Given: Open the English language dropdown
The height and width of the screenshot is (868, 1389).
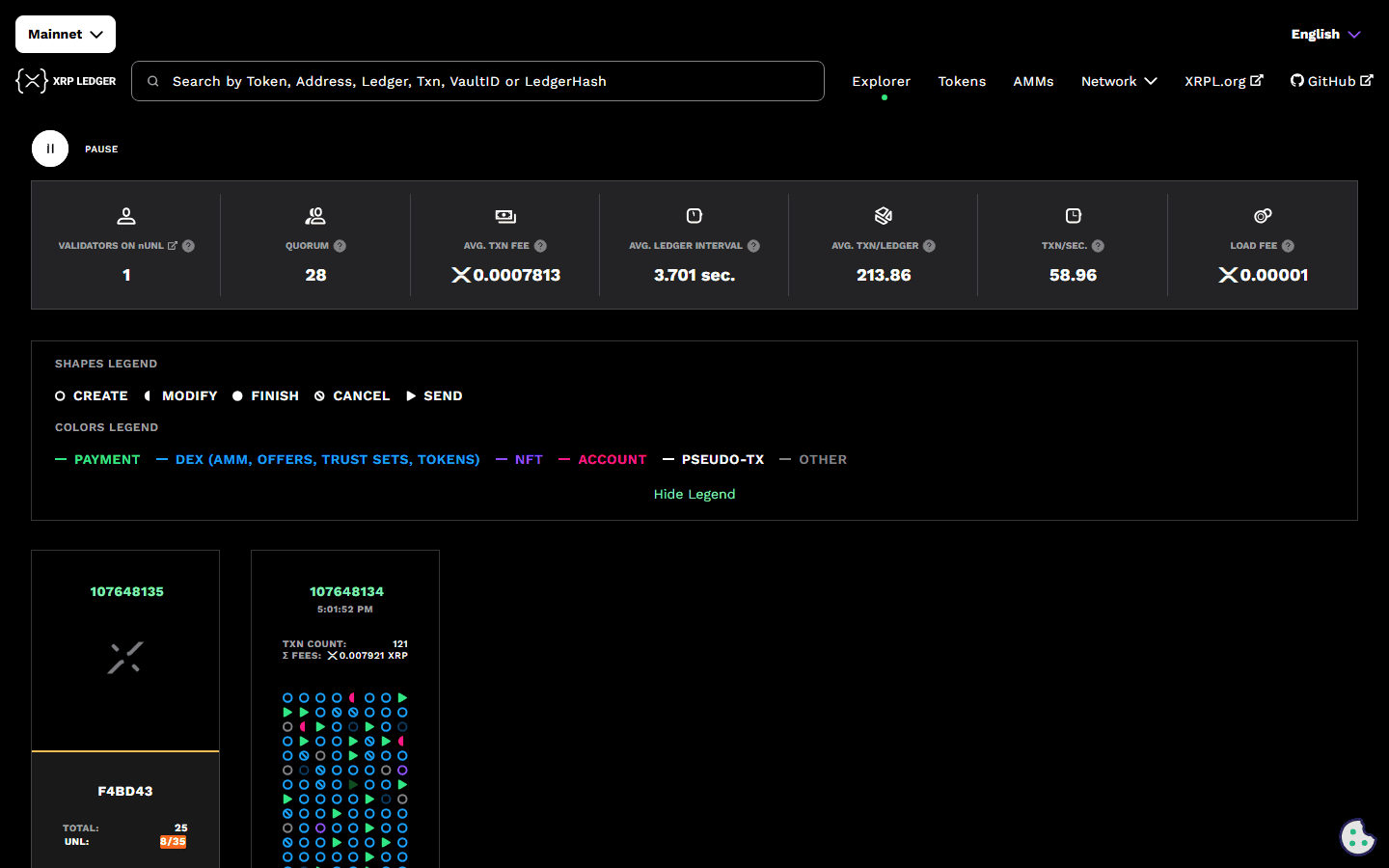Looking at the screenshot, I should (x=1326, y=34).
